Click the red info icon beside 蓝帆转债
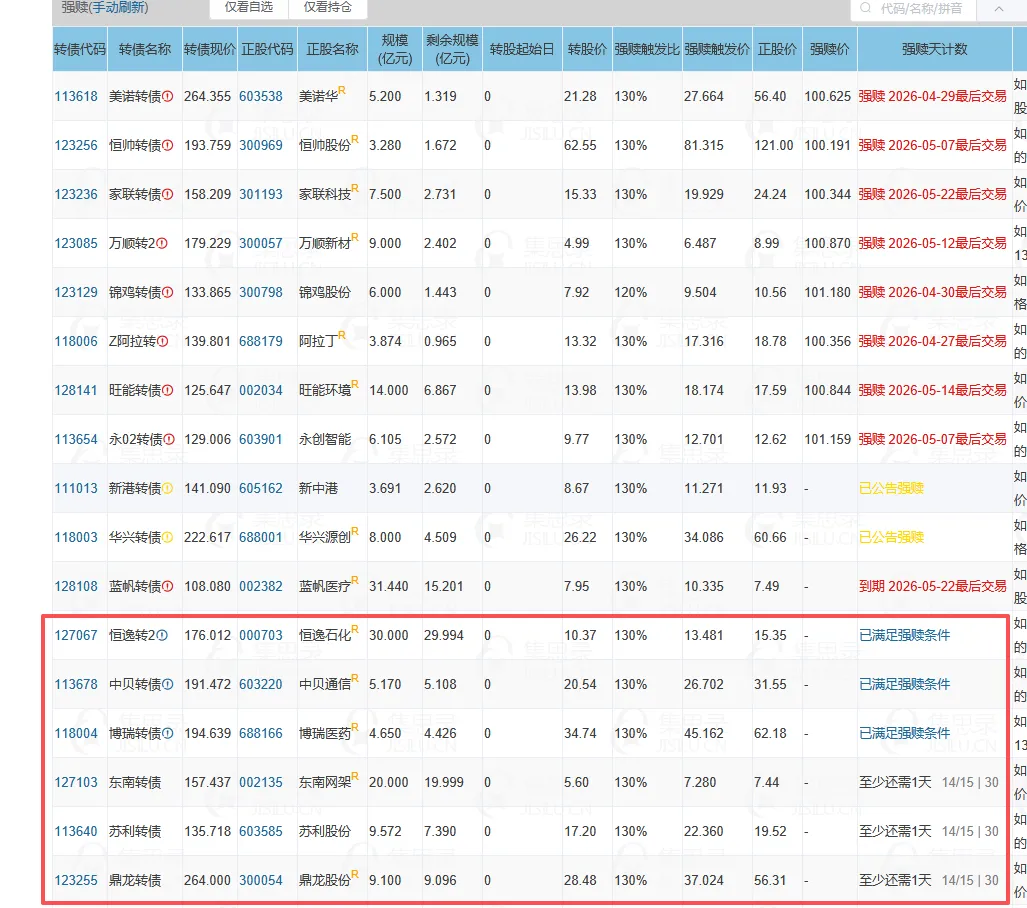The image size is (1027, 908). click(168, 586)
